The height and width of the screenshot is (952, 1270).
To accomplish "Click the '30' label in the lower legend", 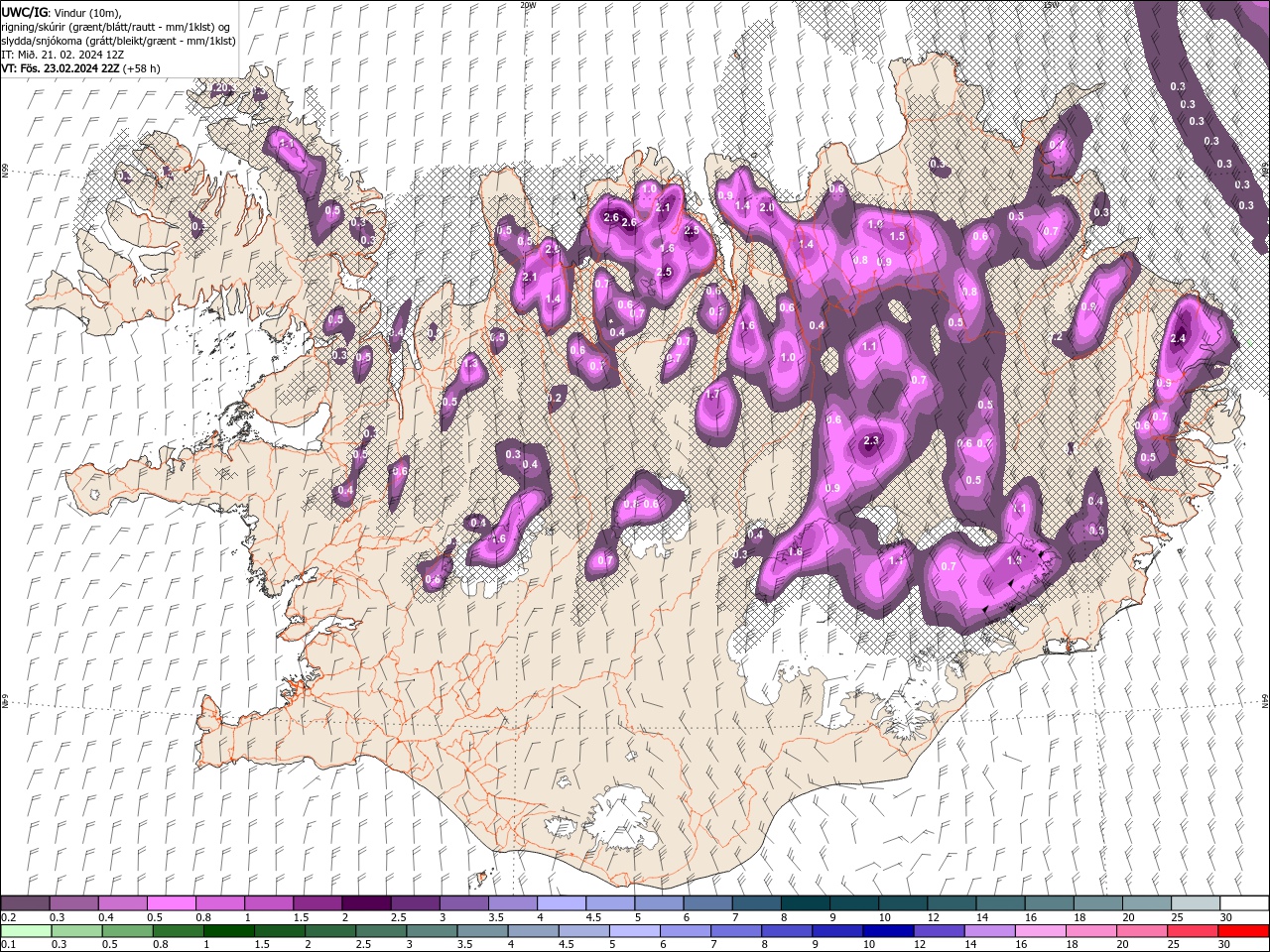I will pos(1223,945).
